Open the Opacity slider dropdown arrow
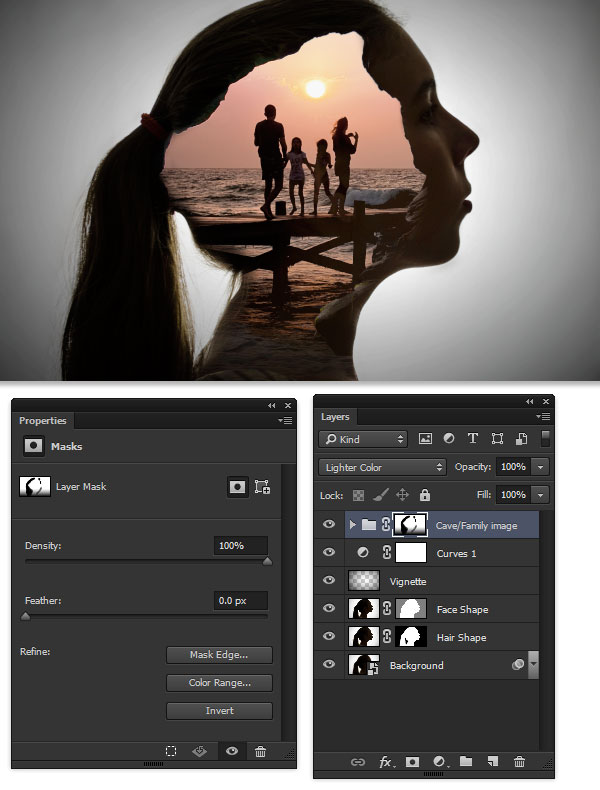Screen dimensions: 600x790 tap(541, 467)
